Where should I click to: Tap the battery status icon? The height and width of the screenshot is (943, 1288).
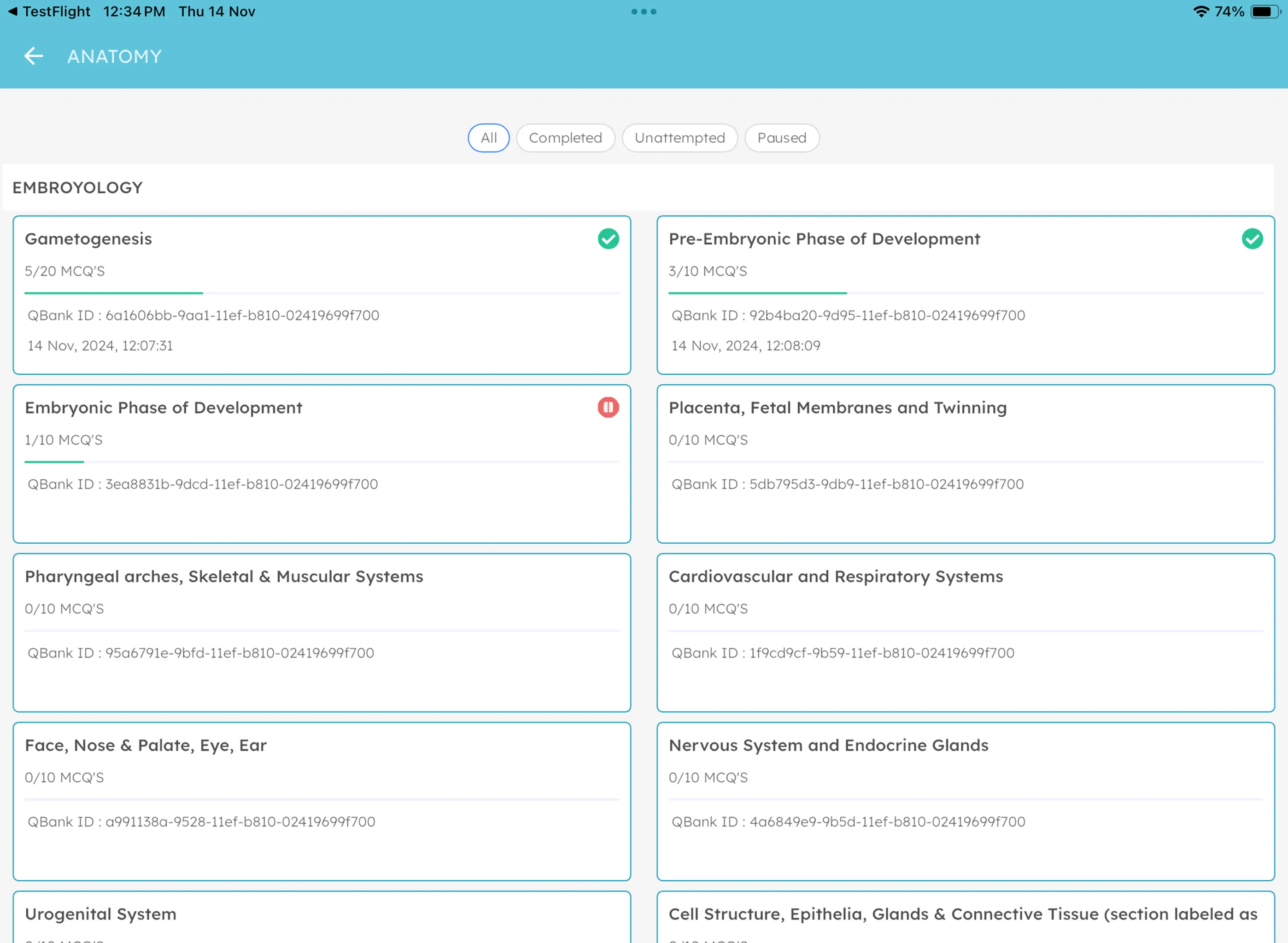1266,12
